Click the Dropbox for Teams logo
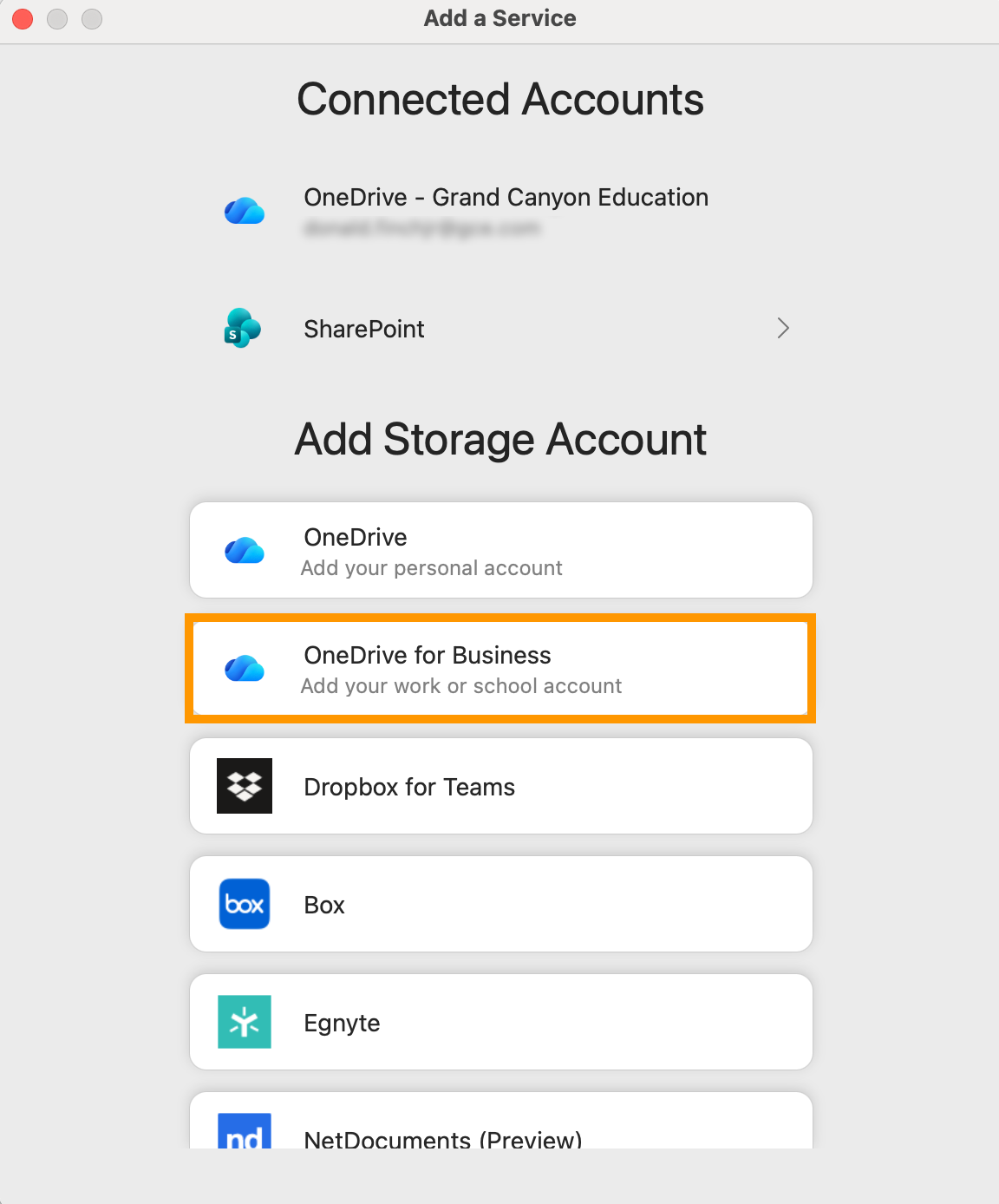This screenshot has height=1204, width=999. point(245,786)
